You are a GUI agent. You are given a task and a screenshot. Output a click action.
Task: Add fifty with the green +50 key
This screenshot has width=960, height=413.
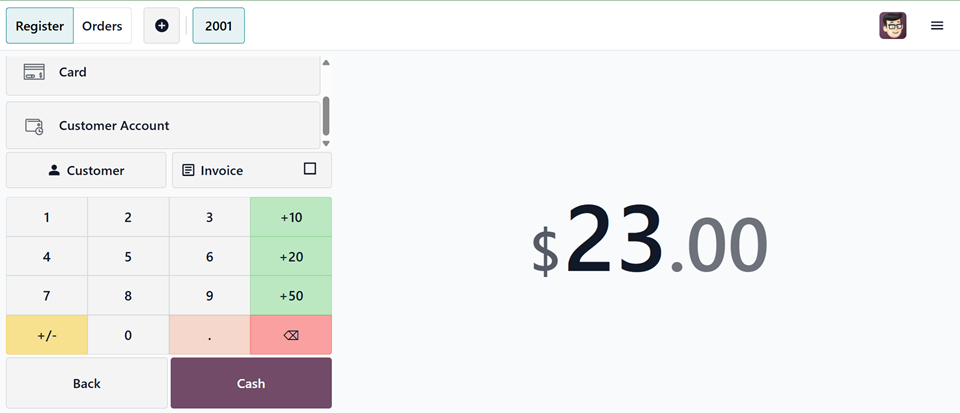291,296
